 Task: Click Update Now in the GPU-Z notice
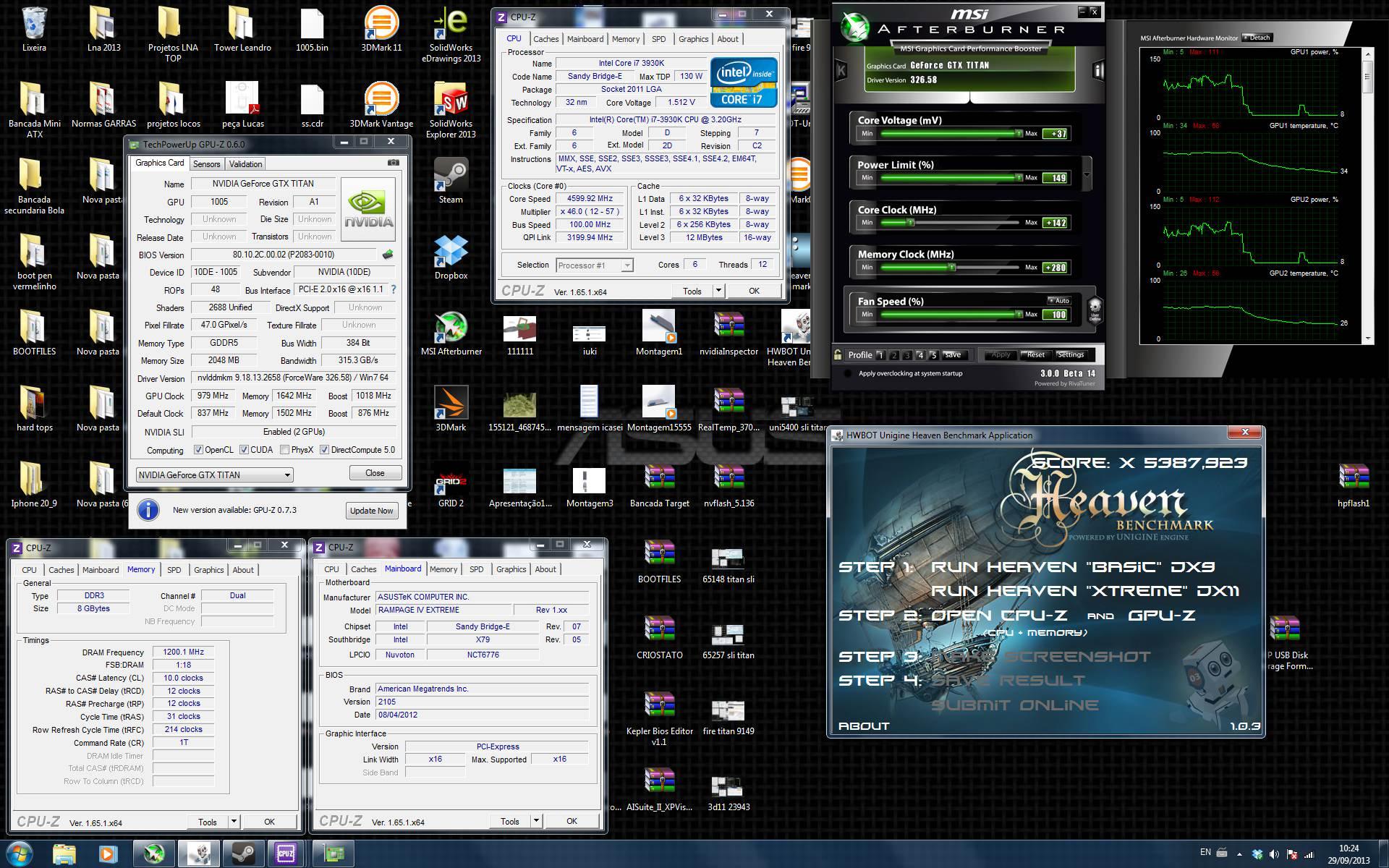point(371,511)
